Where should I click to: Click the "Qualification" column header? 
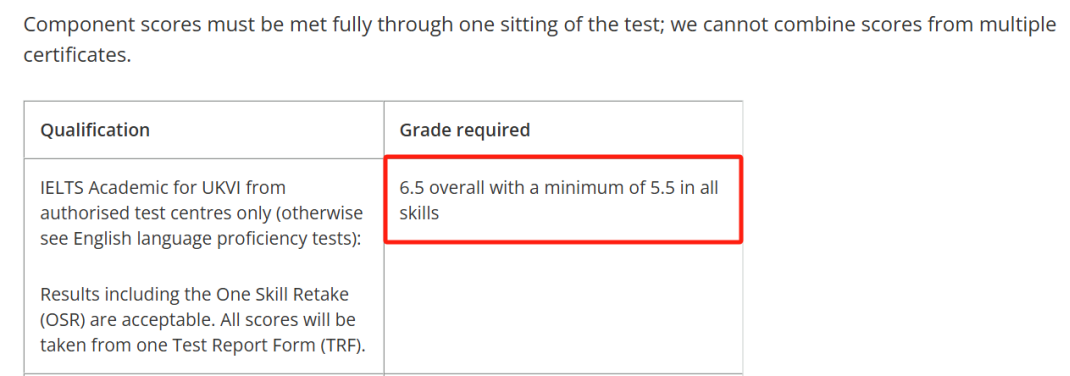coord(95,130)
